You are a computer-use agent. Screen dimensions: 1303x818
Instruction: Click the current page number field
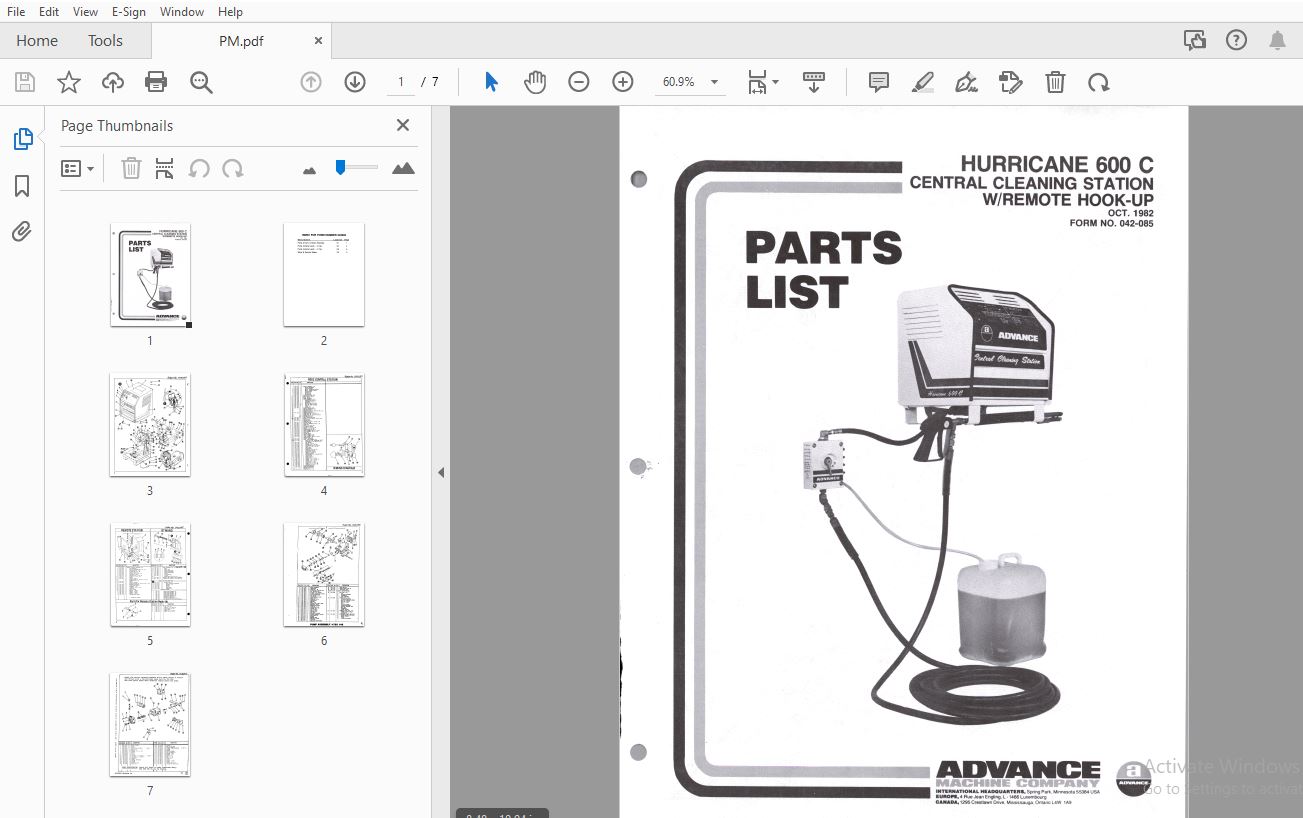point(400,82)
